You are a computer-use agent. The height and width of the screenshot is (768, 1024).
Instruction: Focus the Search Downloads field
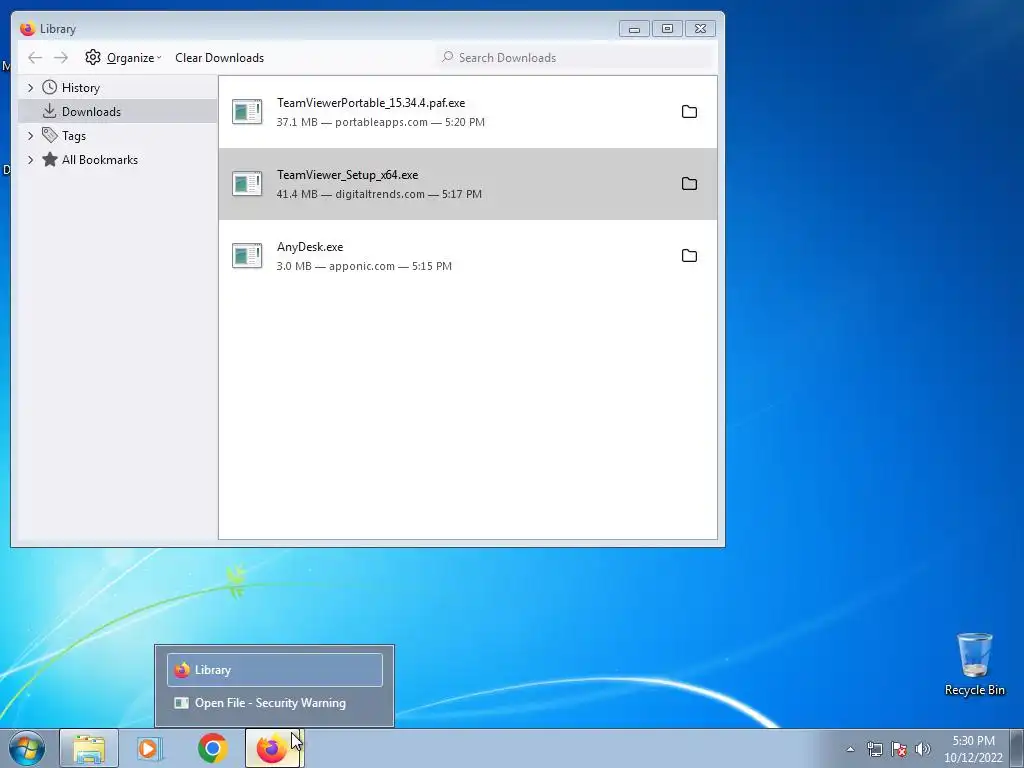[x=577, y=57]
